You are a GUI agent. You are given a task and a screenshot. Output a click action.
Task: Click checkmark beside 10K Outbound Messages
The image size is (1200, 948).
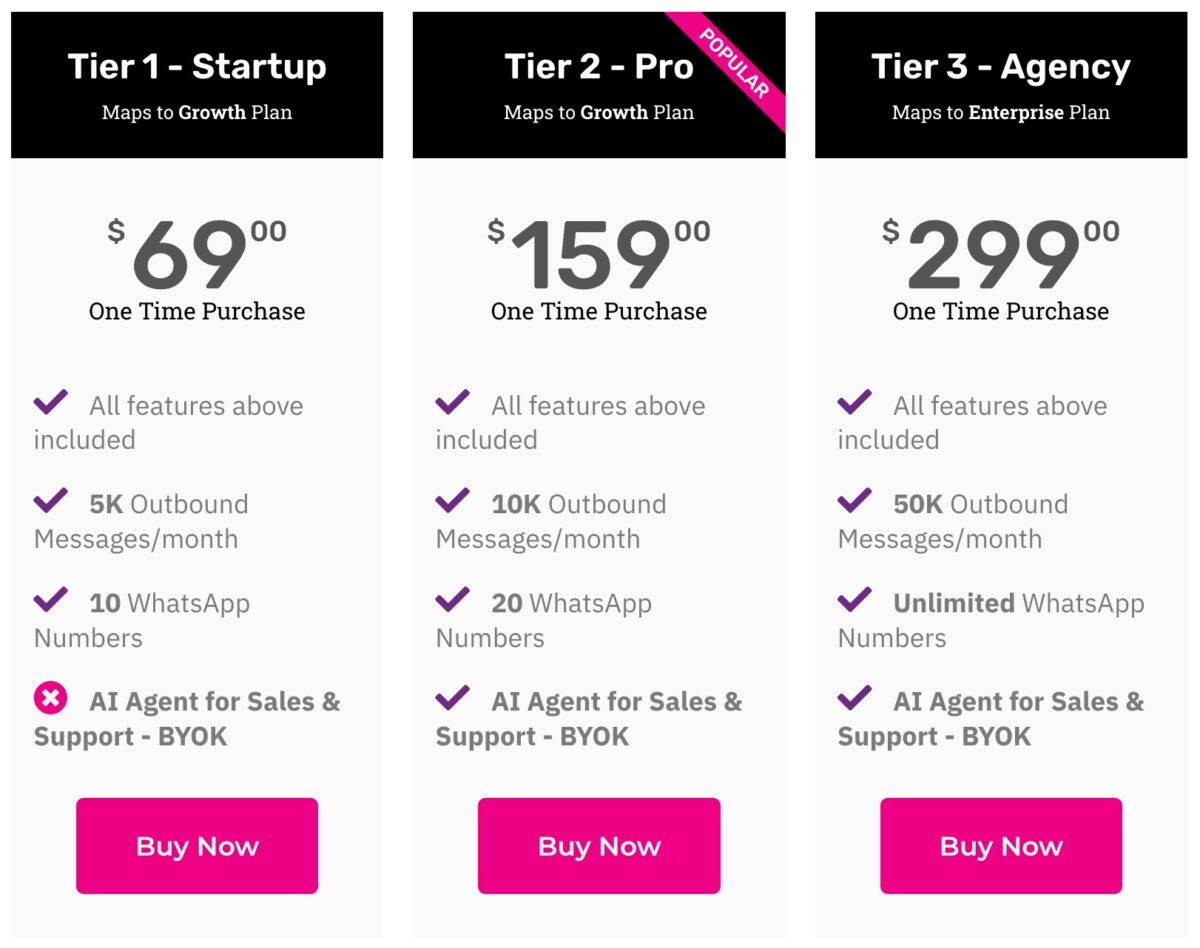(x=453, y=501)
